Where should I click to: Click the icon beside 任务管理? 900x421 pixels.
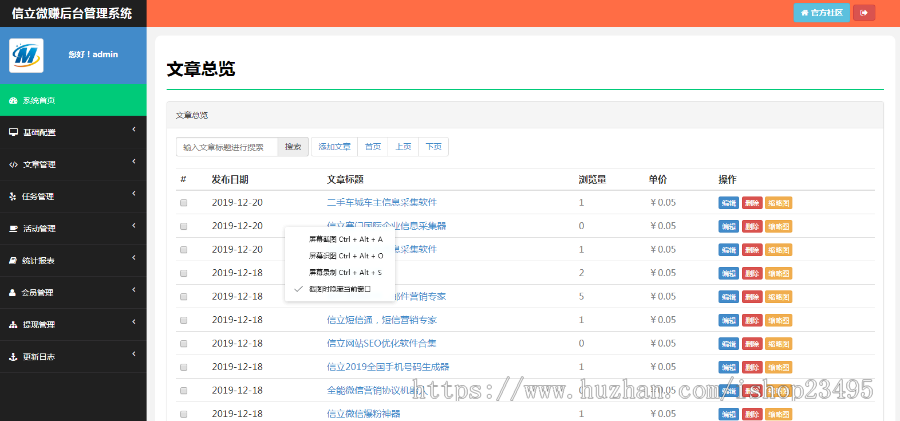(x=13, y=196)
